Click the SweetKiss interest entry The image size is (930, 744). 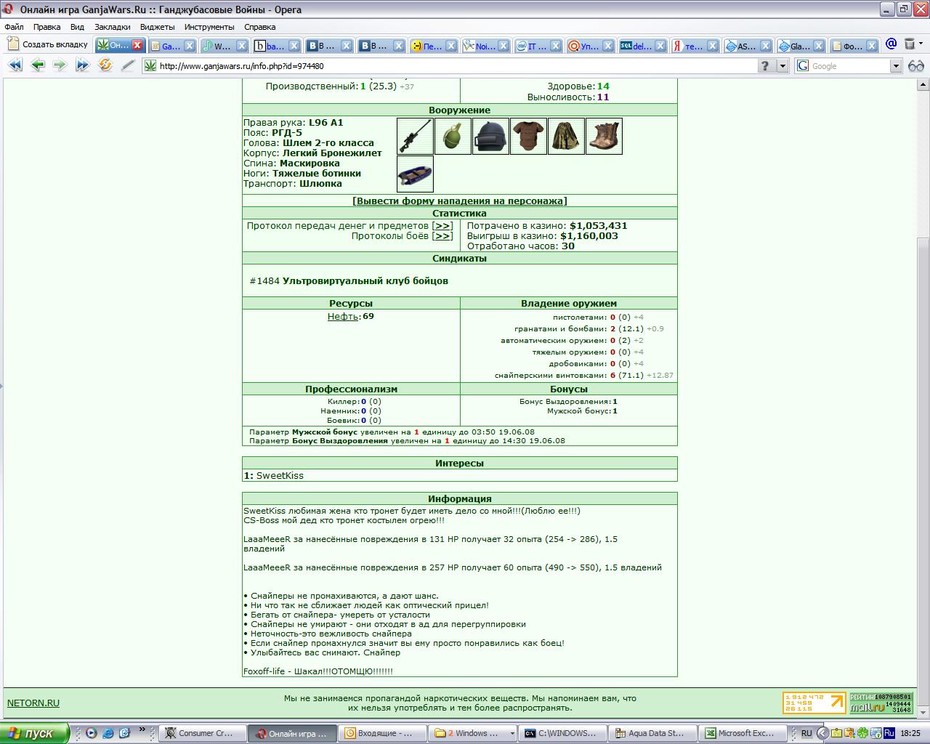point(279,475)
